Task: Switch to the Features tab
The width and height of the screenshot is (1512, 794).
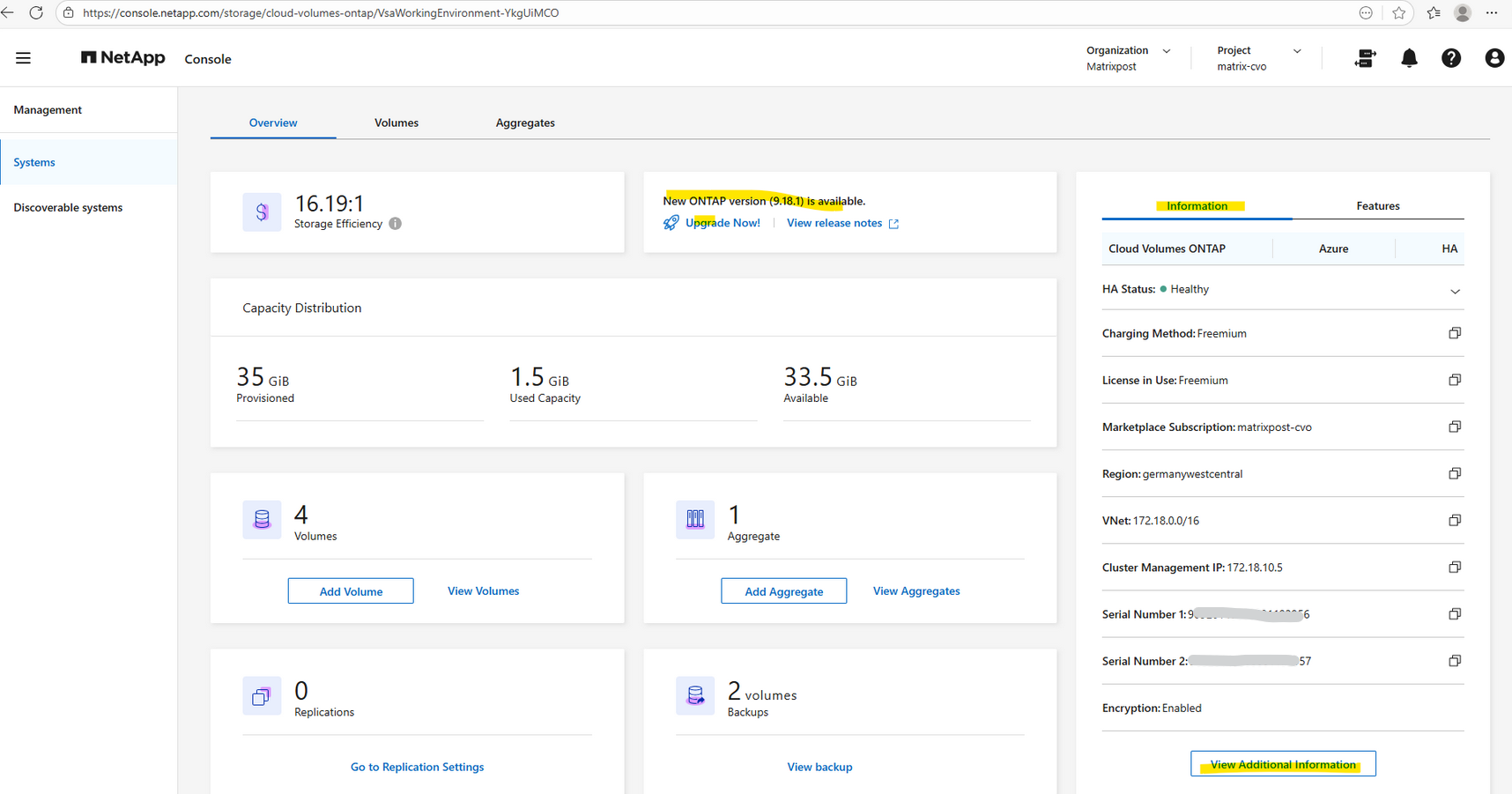Action: [1377, 206]
